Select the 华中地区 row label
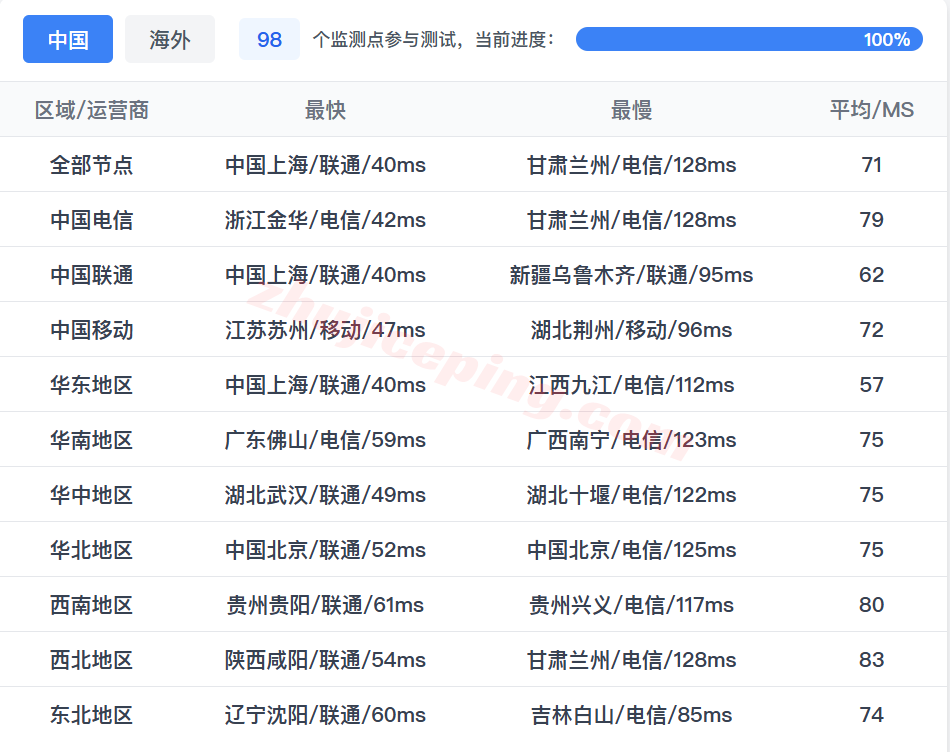 (x=91, y=495)
